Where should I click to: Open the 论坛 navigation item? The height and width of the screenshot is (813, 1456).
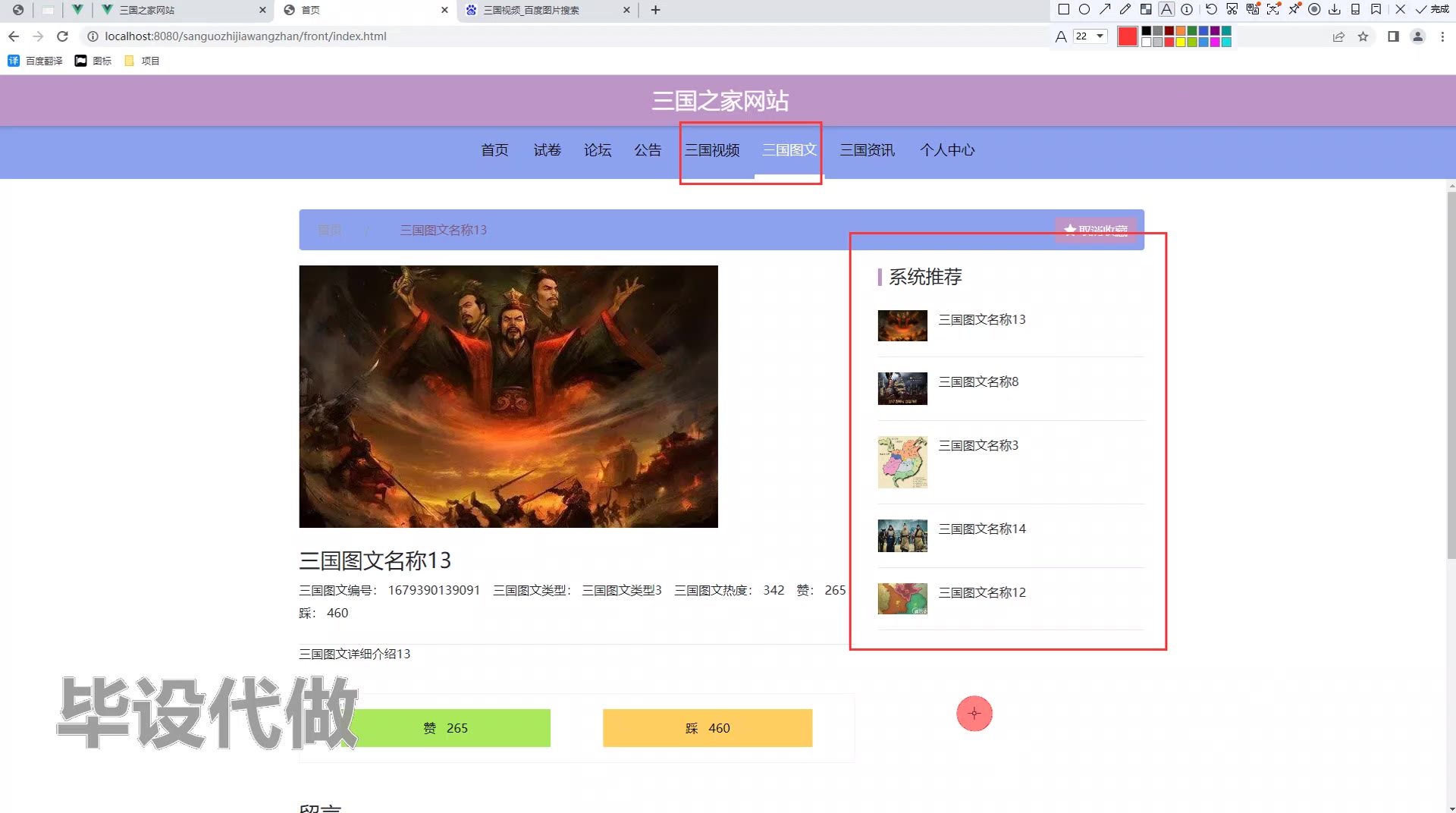point(598,150)
